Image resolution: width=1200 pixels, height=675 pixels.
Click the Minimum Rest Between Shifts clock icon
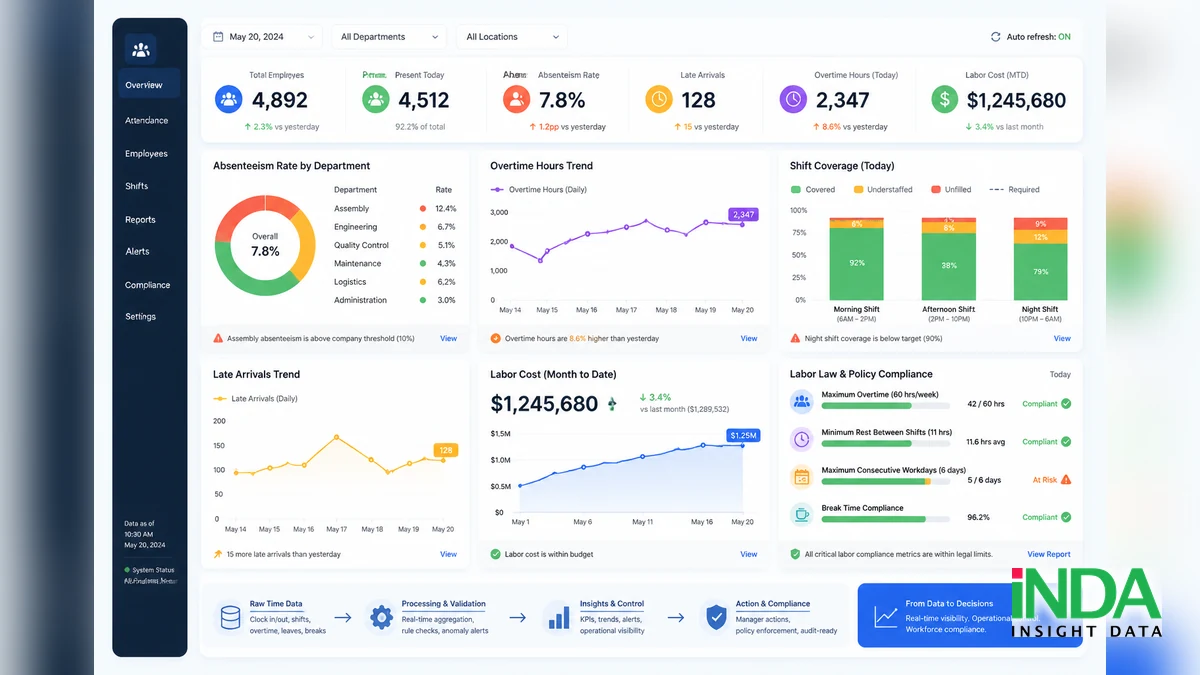coord(801,440)
